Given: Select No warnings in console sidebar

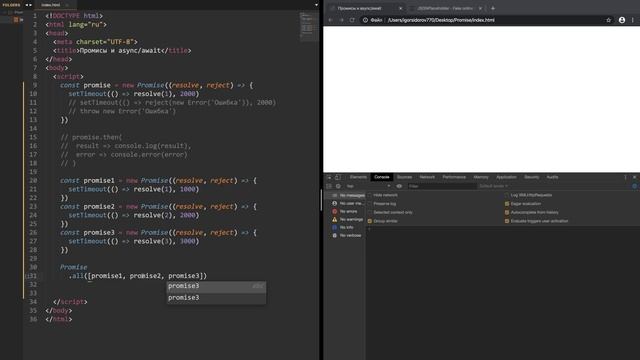Looking at the screenshot, I should pos(345,220).
